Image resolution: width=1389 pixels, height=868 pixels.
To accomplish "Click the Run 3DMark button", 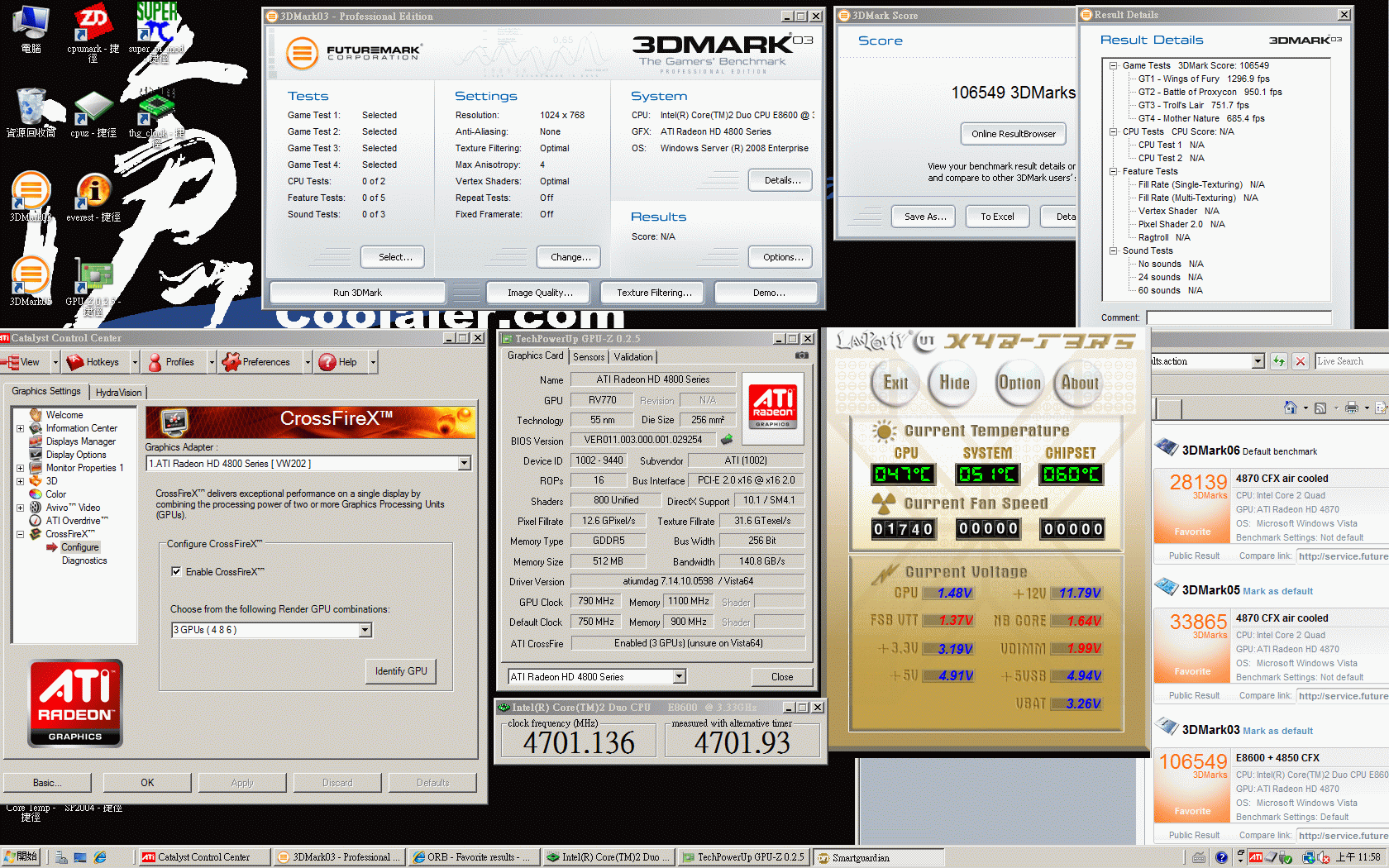I will 357,293.
